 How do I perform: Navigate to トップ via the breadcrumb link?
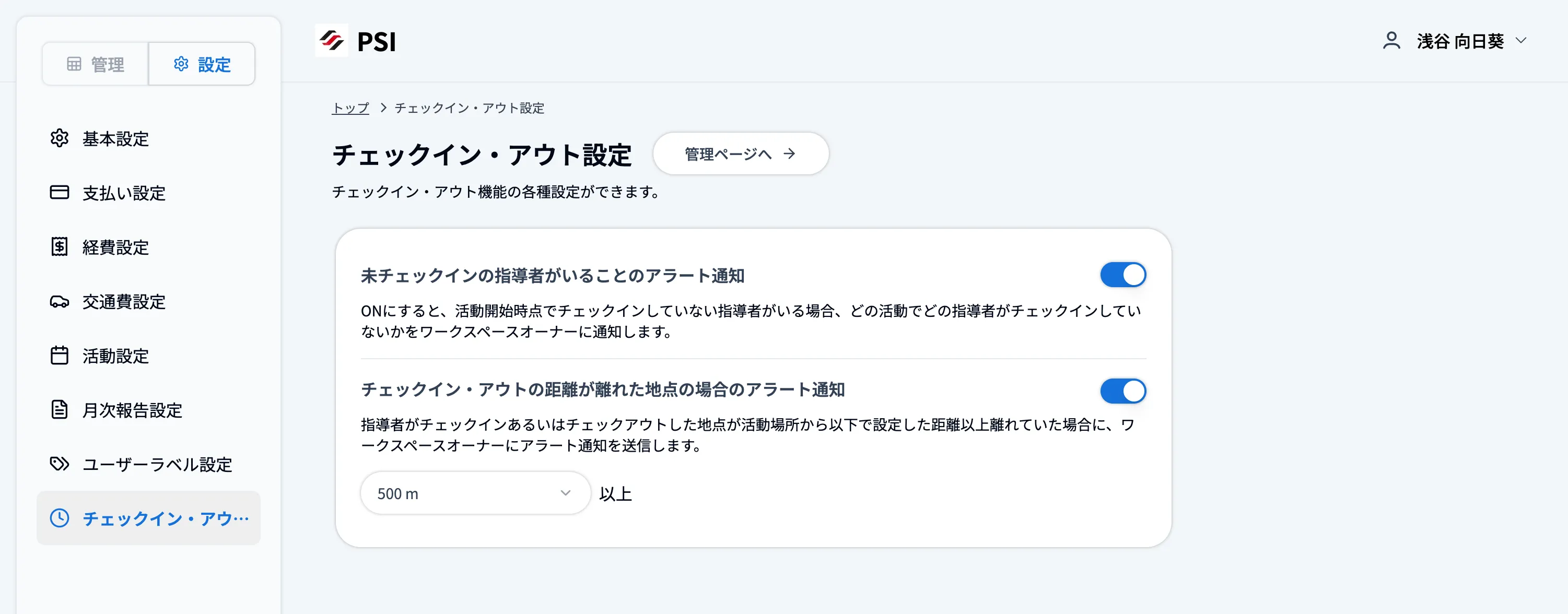click(x=350, y=108)
